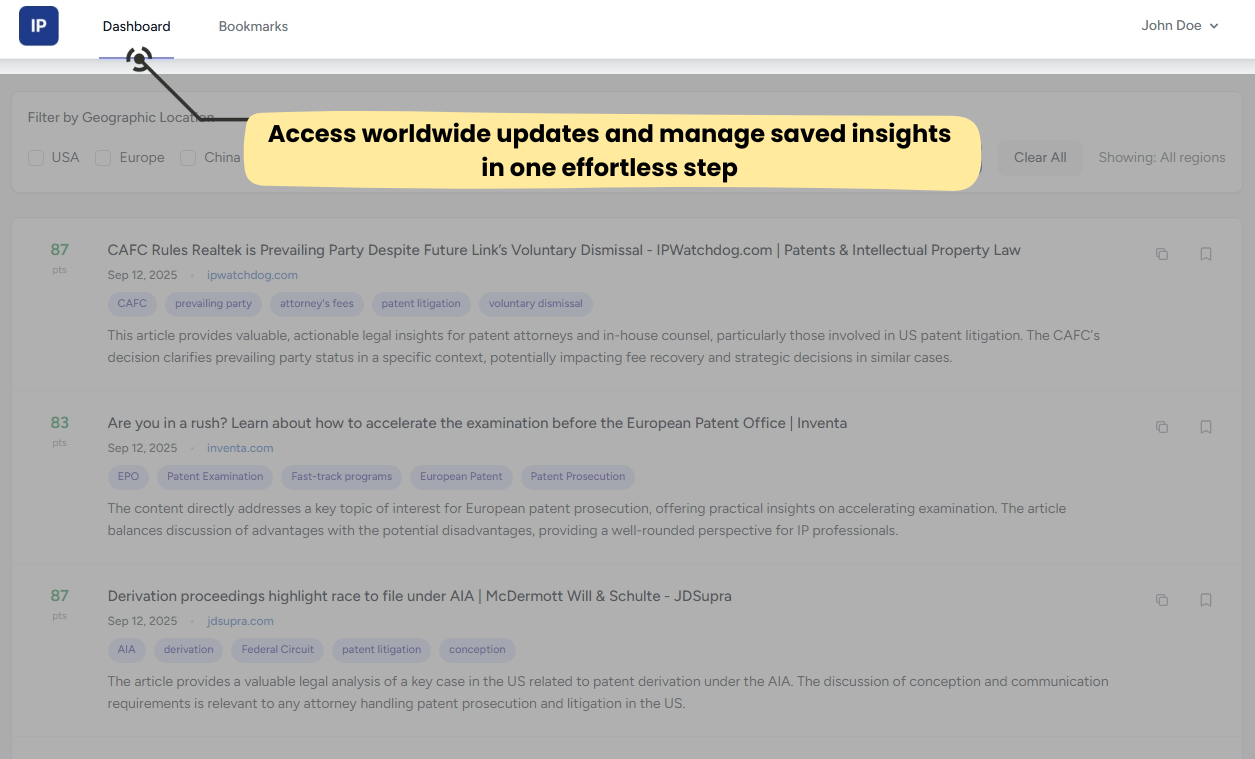The width and height of the screenshot is (1255, 759).
Task: Bookmark the European Patent Office article
Action: pyautogui.click(x=1205, y=427)
